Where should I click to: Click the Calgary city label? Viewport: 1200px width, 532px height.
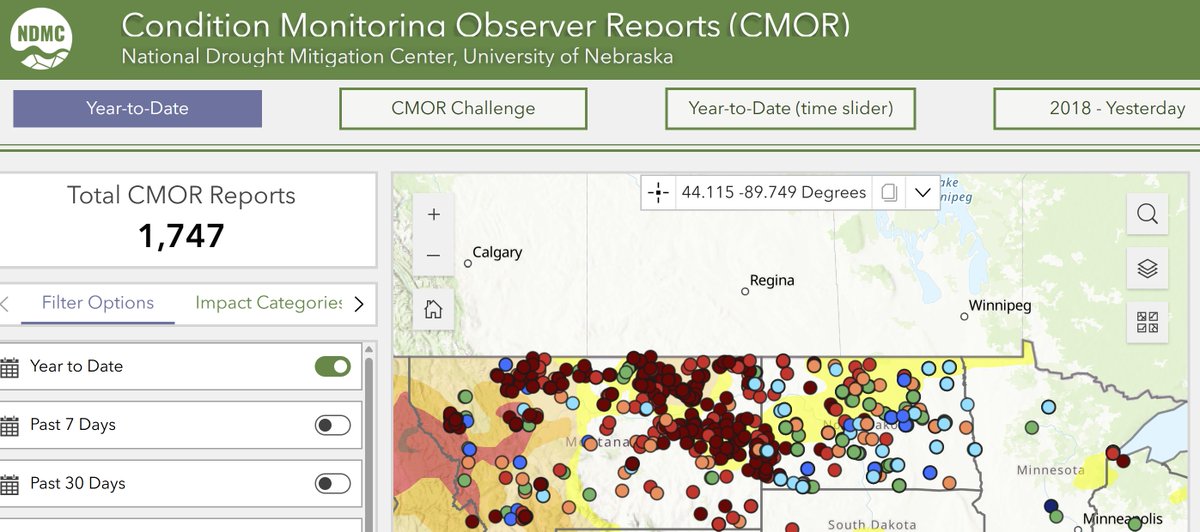coord(497,253)
